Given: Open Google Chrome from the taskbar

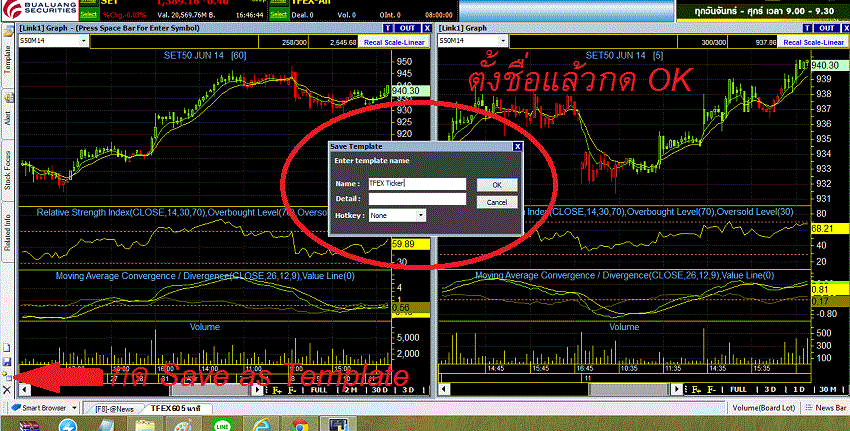Looking at the screenshot, I should (300, 426).
